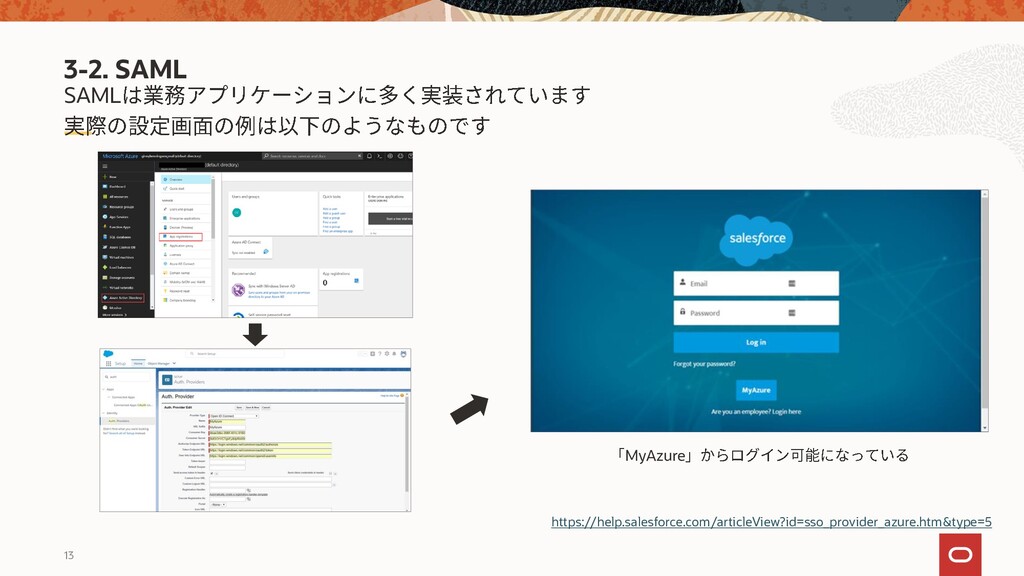This screenshot has height=576, width=1024.
Task: Click the Log in button
Action: click(756, 342)
